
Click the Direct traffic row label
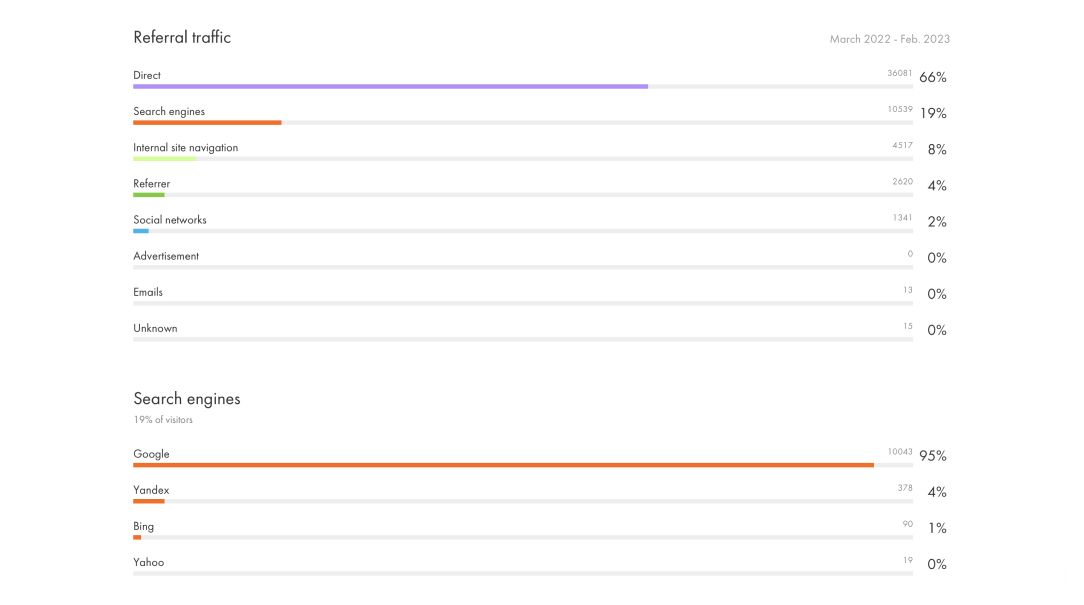click(x=147, y=76)
